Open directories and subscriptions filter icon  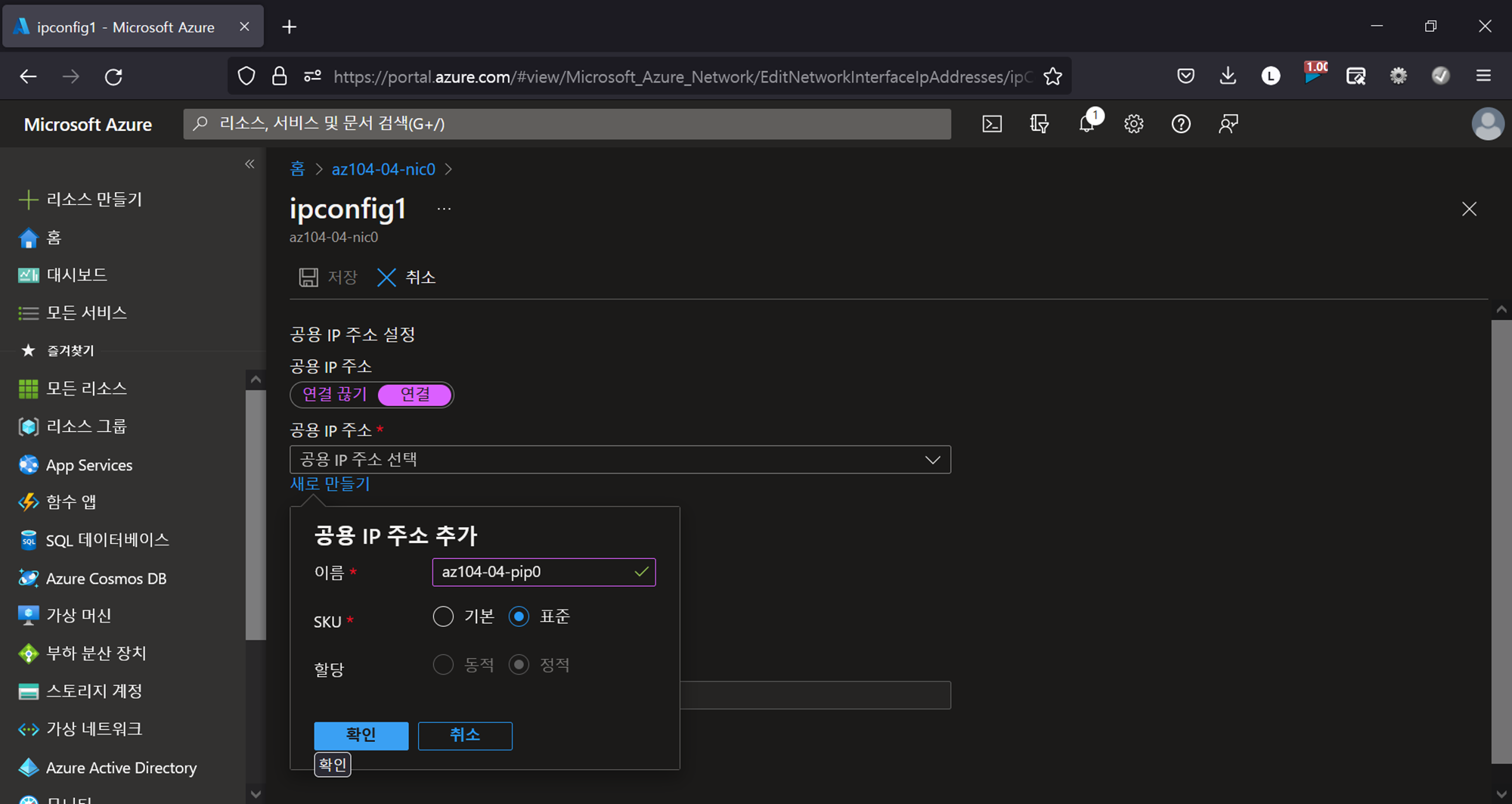pos(1039,124)
